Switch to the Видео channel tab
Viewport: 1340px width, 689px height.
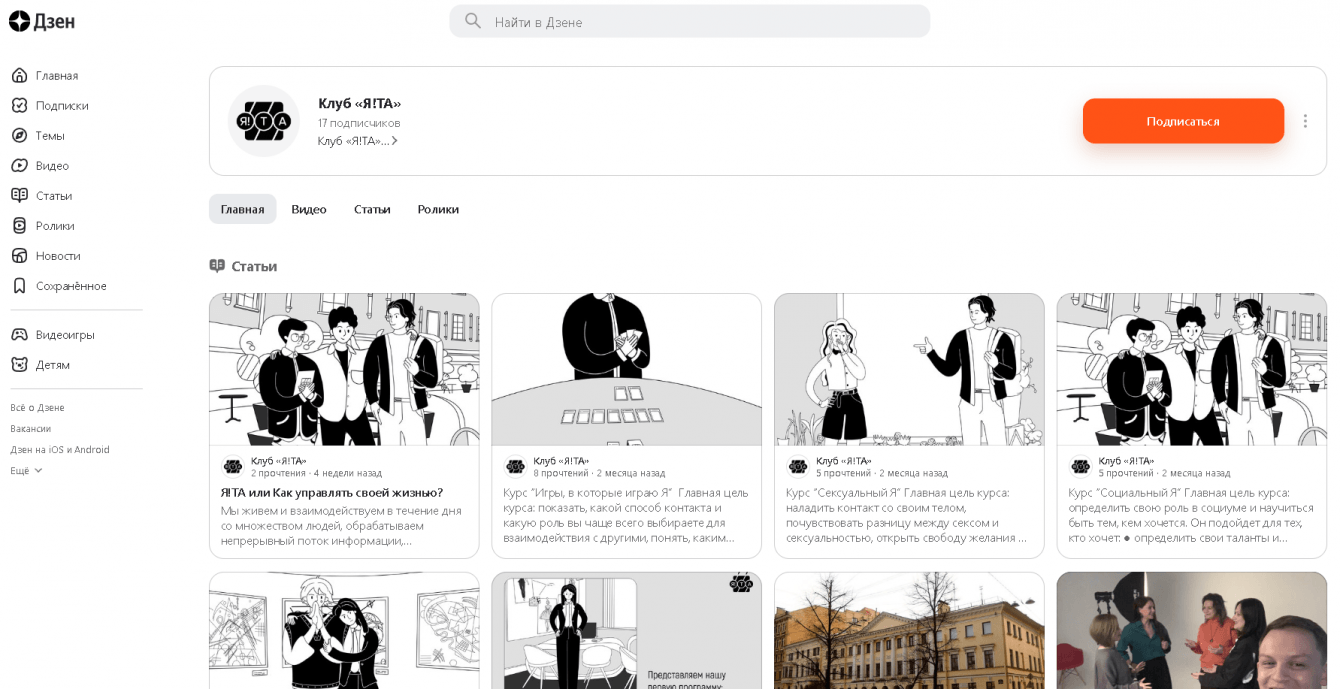pos(309,209)
